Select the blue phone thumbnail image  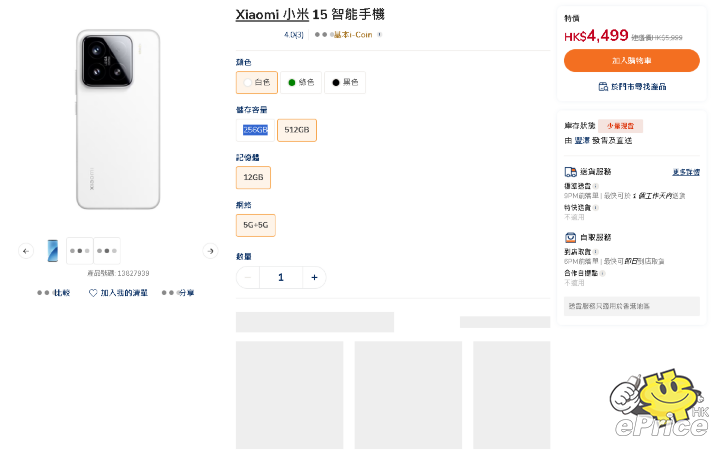click(52, 251)
